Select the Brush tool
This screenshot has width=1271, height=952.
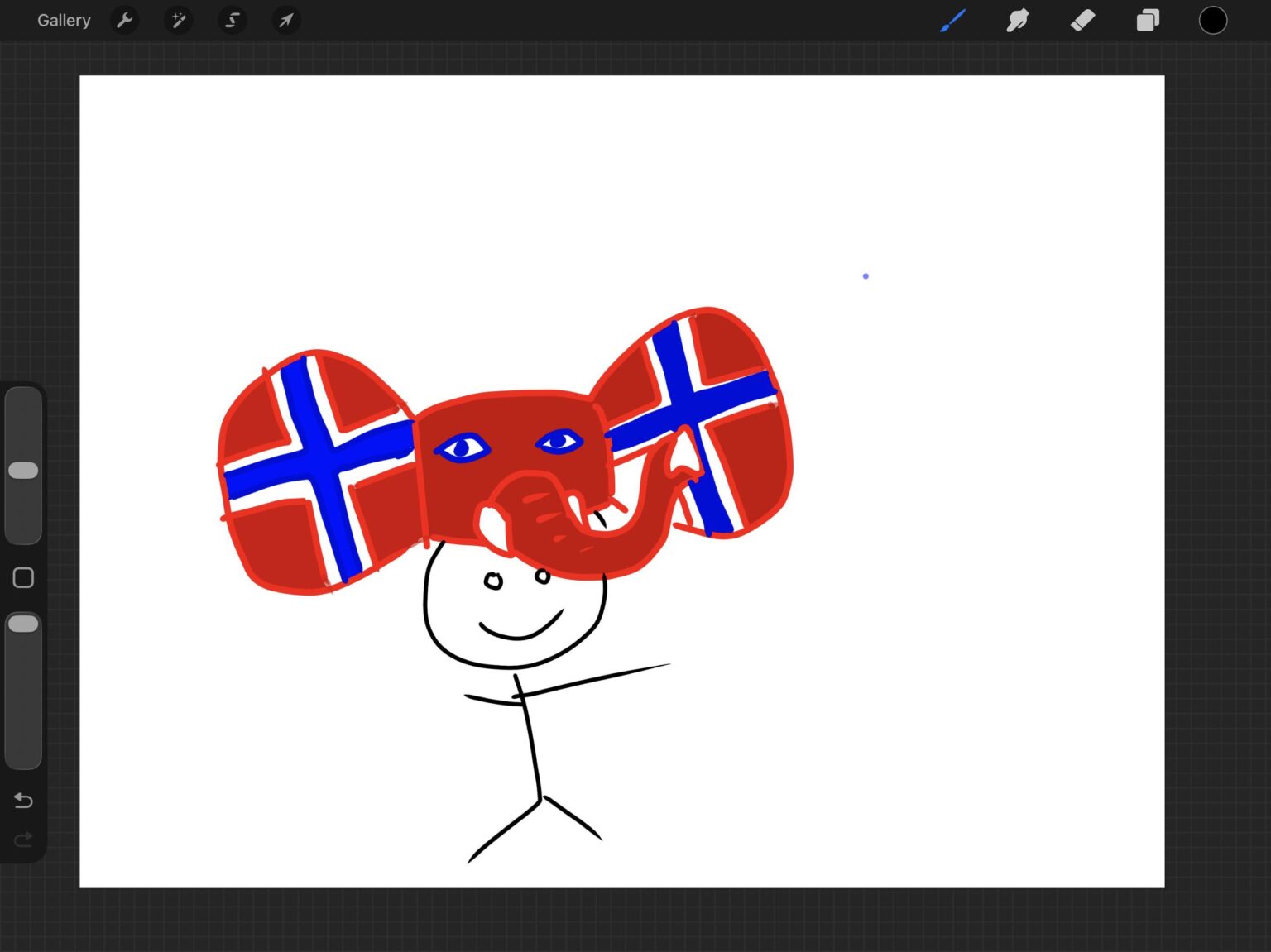(x=952, y=21)
